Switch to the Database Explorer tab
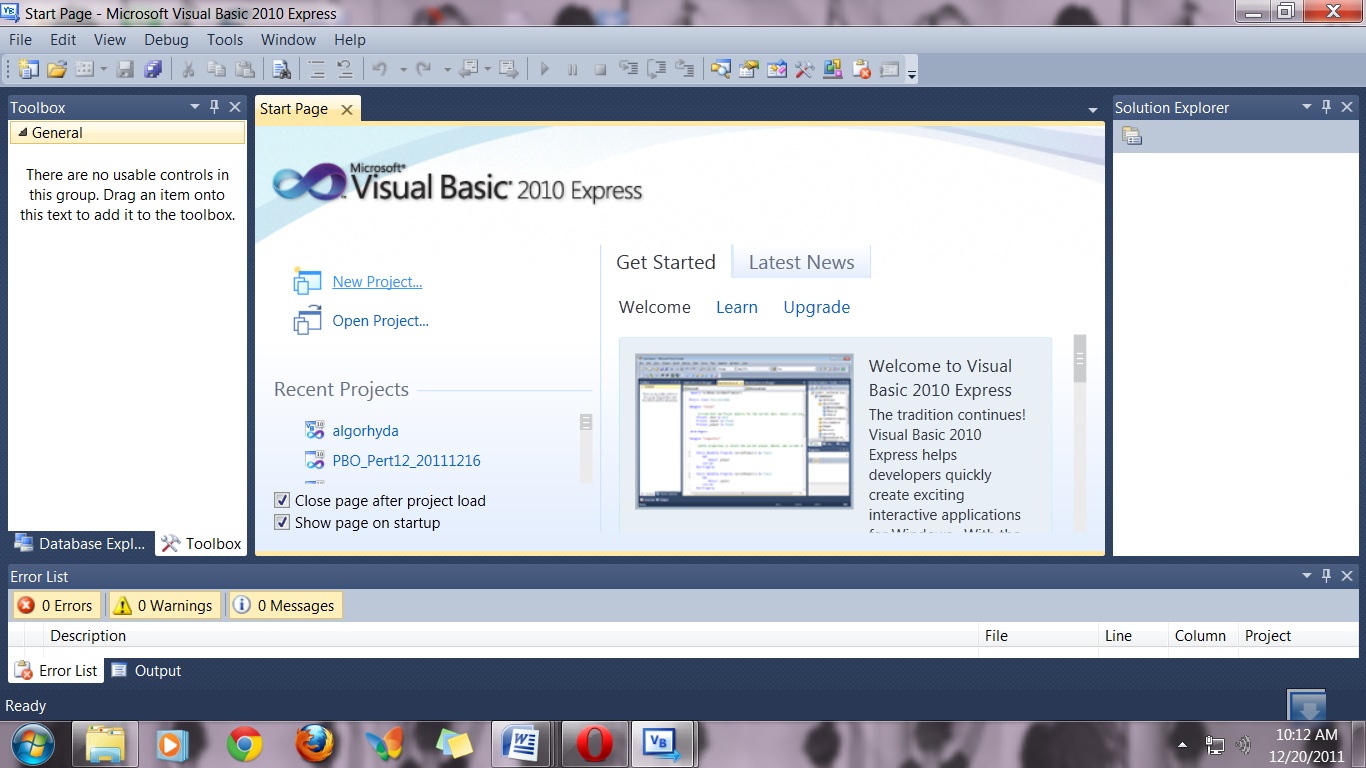The image size is (1366, 768). tap(81, 543)
